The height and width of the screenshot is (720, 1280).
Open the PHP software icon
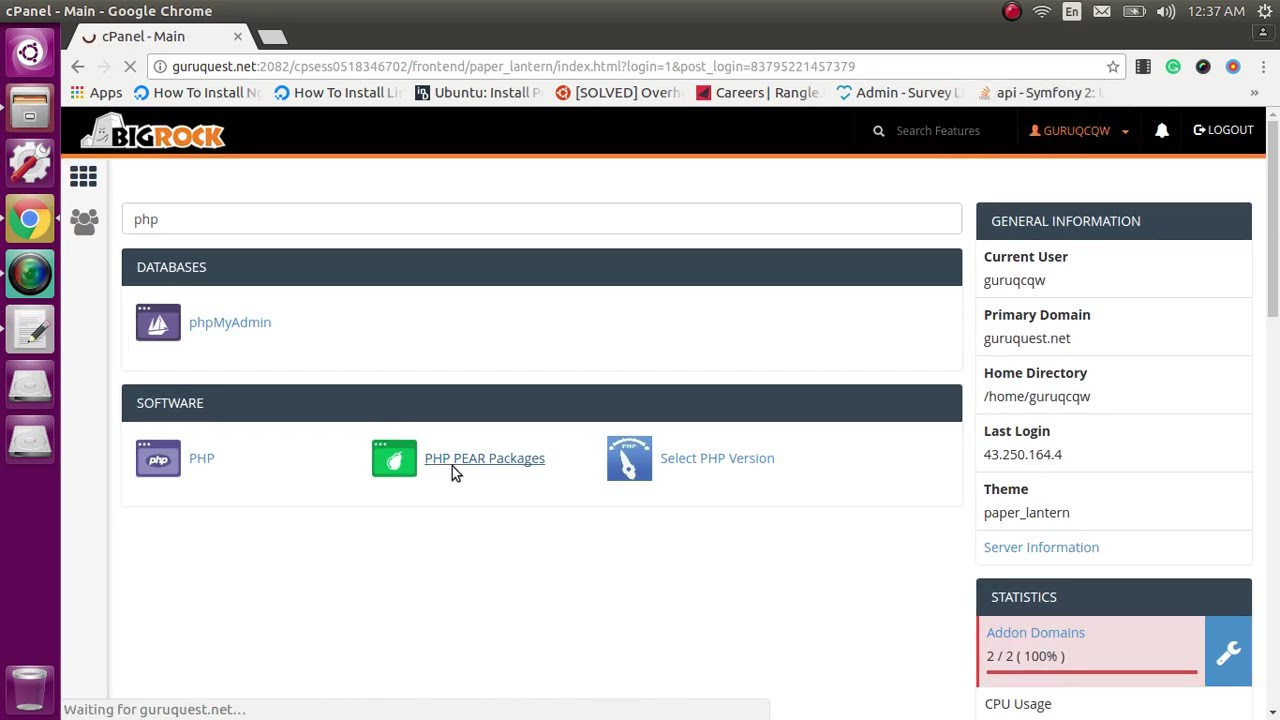coord(158,458)
